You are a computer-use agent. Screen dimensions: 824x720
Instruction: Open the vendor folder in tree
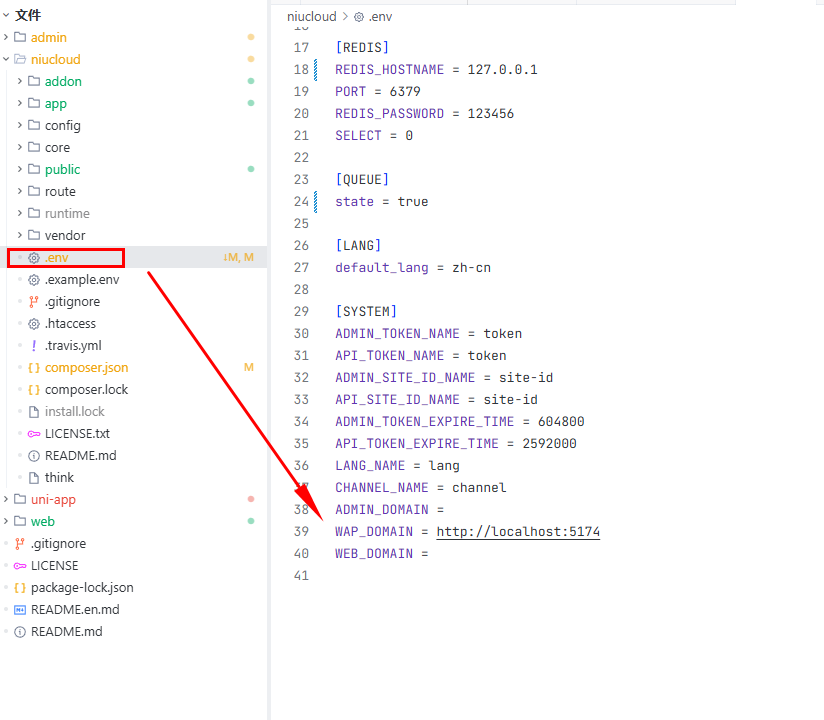(x=64, y=236)
